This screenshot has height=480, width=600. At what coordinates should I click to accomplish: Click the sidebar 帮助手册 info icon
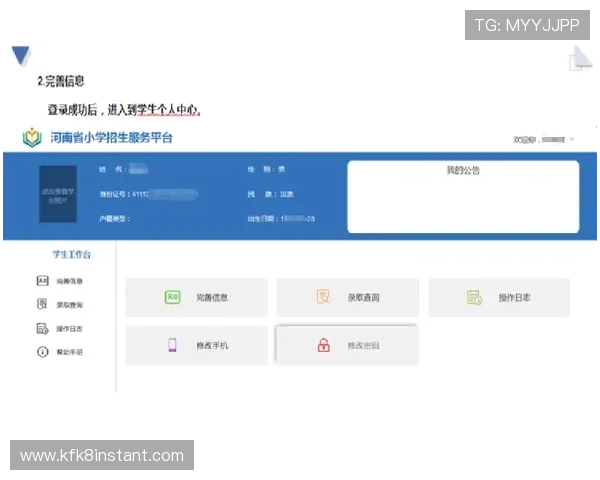(42, 352)
